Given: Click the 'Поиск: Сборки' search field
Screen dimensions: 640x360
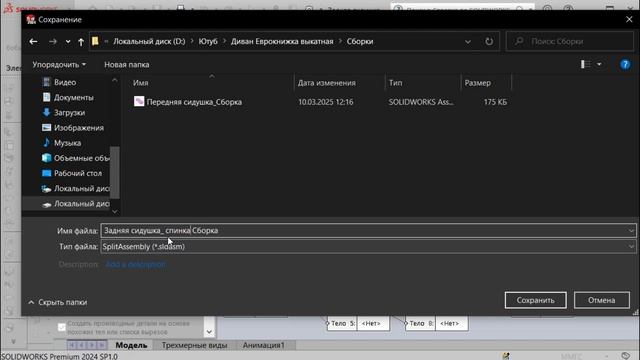Looking at the screenshot, I should click(570, 41).
